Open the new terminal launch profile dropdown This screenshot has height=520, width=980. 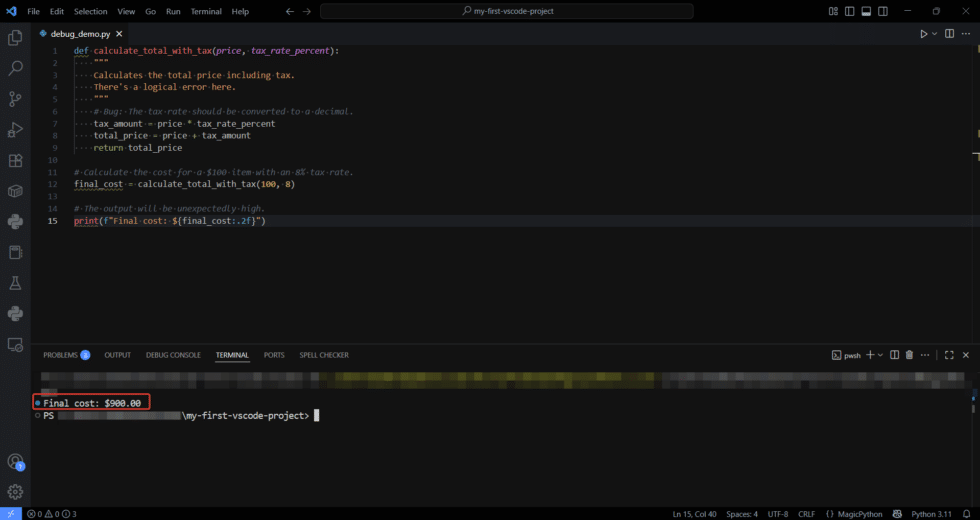tap(880, 355)
